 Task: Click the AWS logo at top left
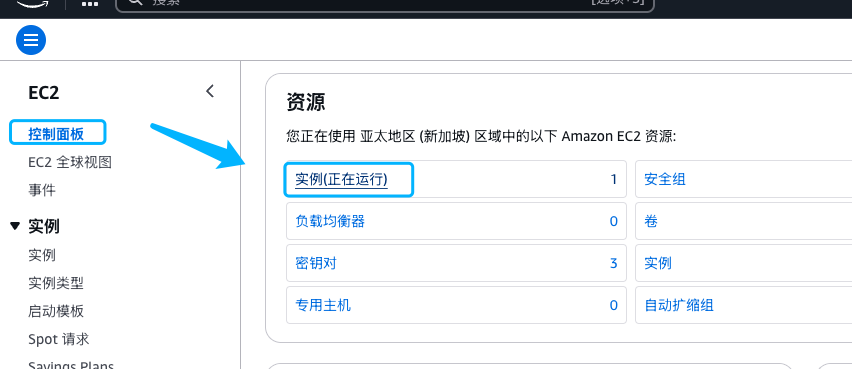point(33,3)
